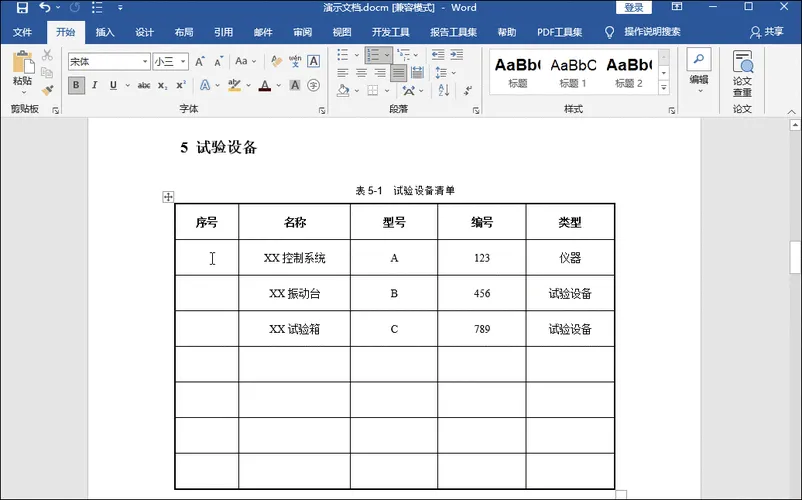The width and height of the screenshot is (802, 500).
Task: Apply the red font color swatch
Action: [x=265, y=85]
